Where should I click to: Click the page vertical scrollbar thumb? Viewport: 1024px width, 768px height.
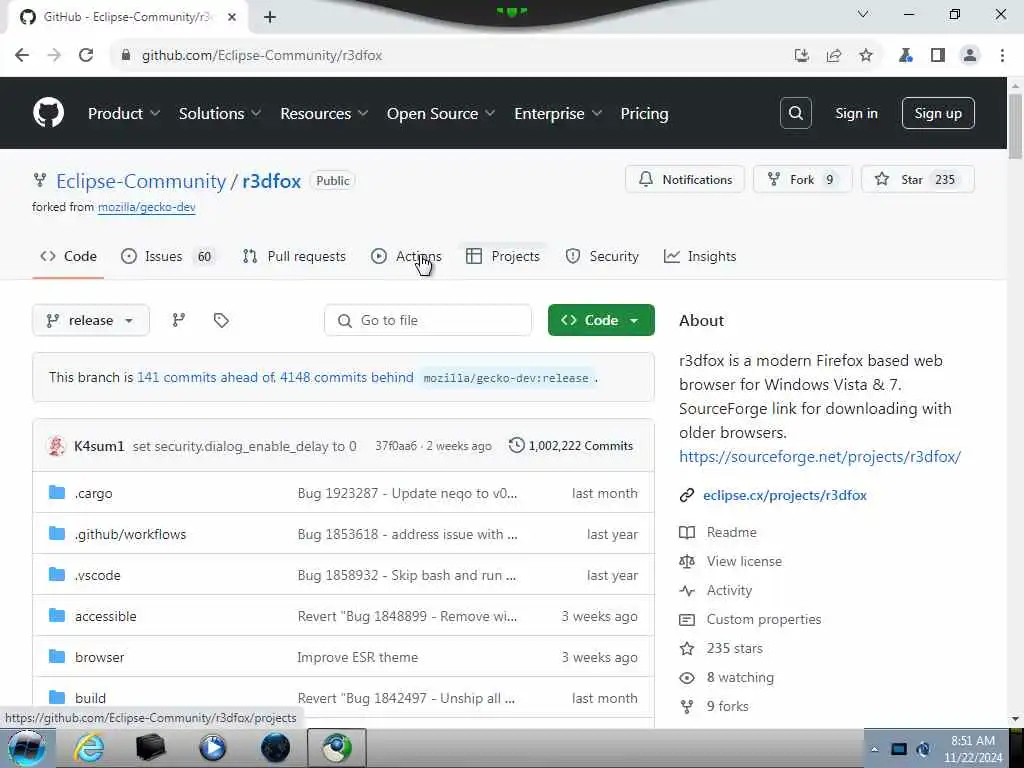click(x=1015, y=126)
